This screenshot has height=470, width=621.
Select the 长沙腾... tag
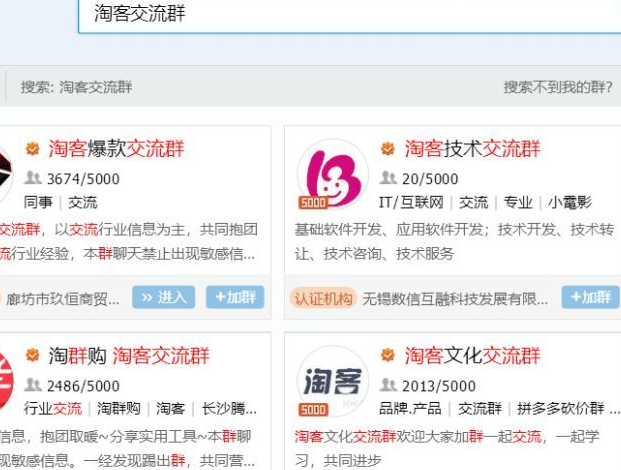[x=229, y=409]
